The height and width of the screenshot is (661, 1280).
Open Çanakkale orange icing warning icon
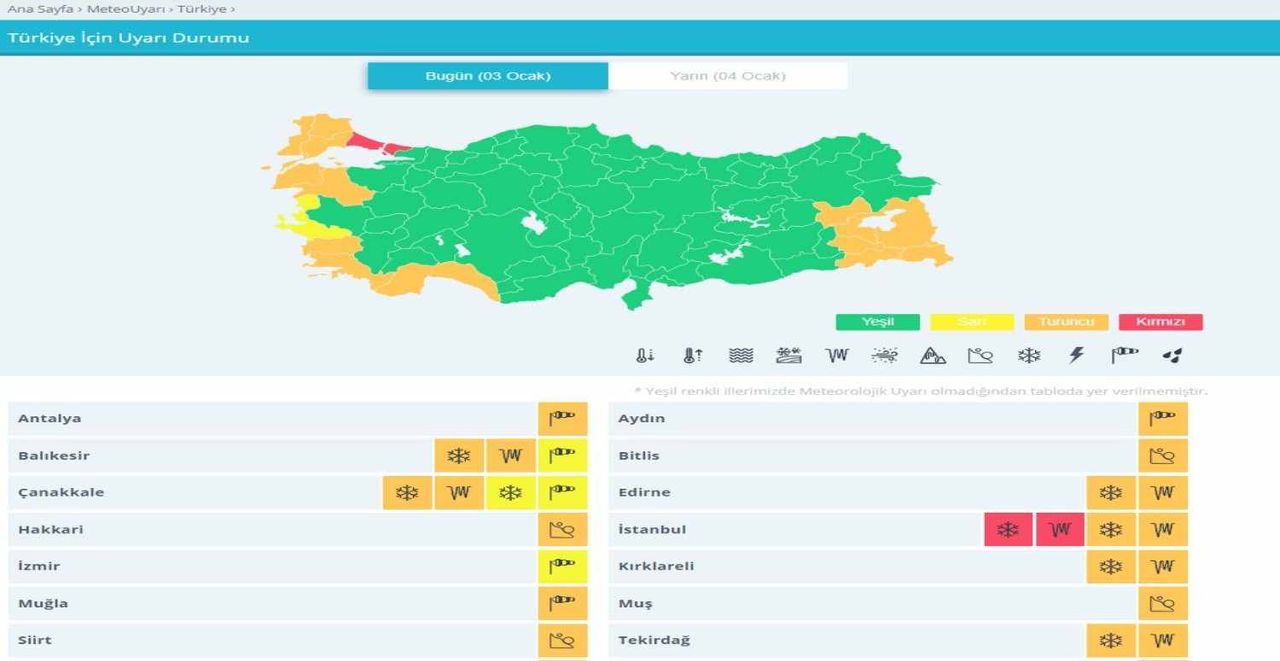459,492
